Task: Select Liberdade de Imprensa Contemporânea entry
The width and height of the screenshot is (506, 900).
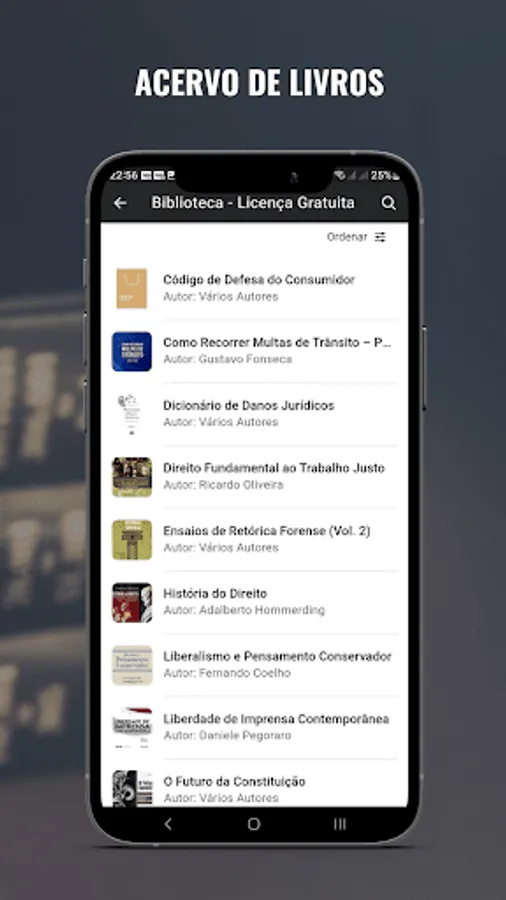Action: coord(254,727)
